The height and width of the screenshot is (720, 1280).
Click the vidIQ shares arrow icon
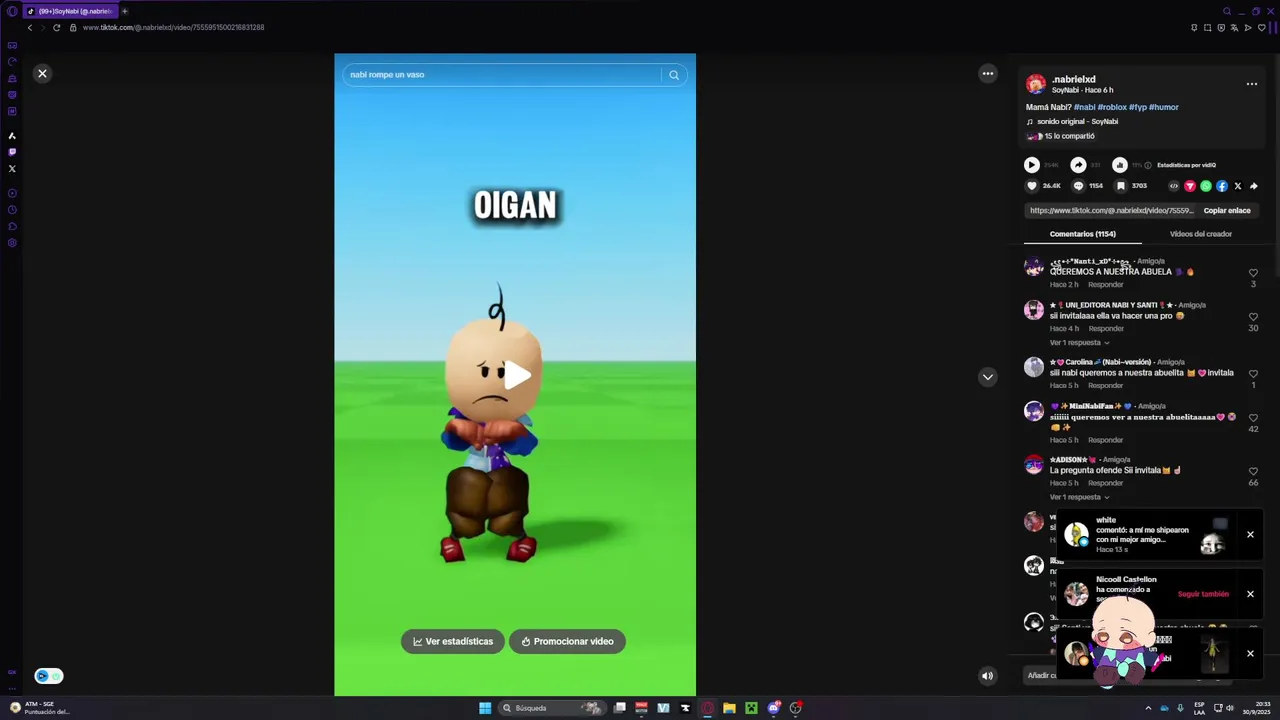[x=1078, y=165]
